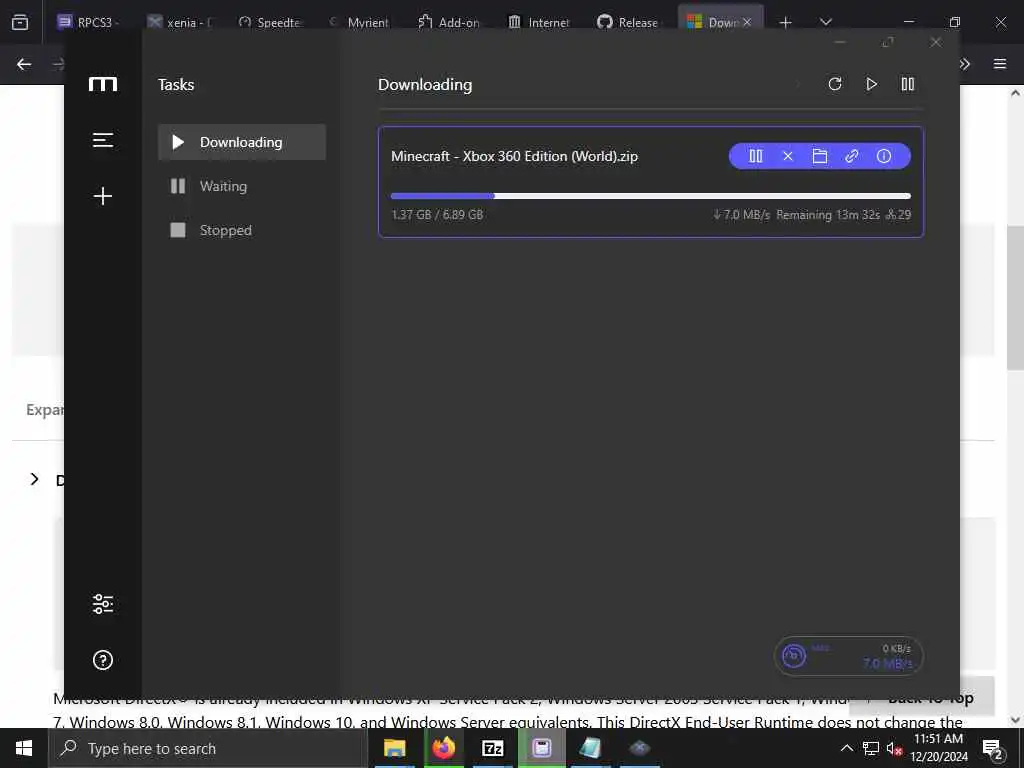Copy link of Minecraft zip download
This screenshot has width=1024, height=768.
[852, 156]
